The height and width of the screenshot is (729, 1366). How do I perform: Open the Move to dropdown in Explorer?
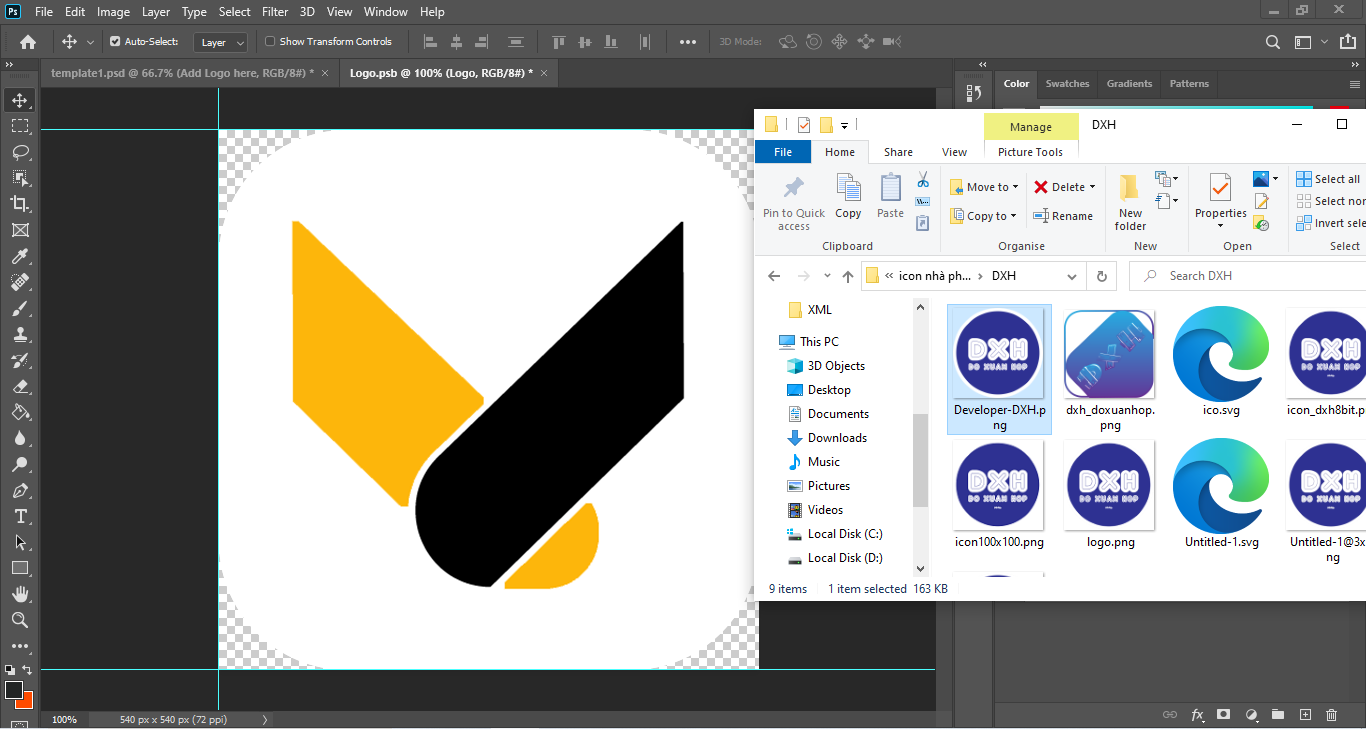[984, 187]
